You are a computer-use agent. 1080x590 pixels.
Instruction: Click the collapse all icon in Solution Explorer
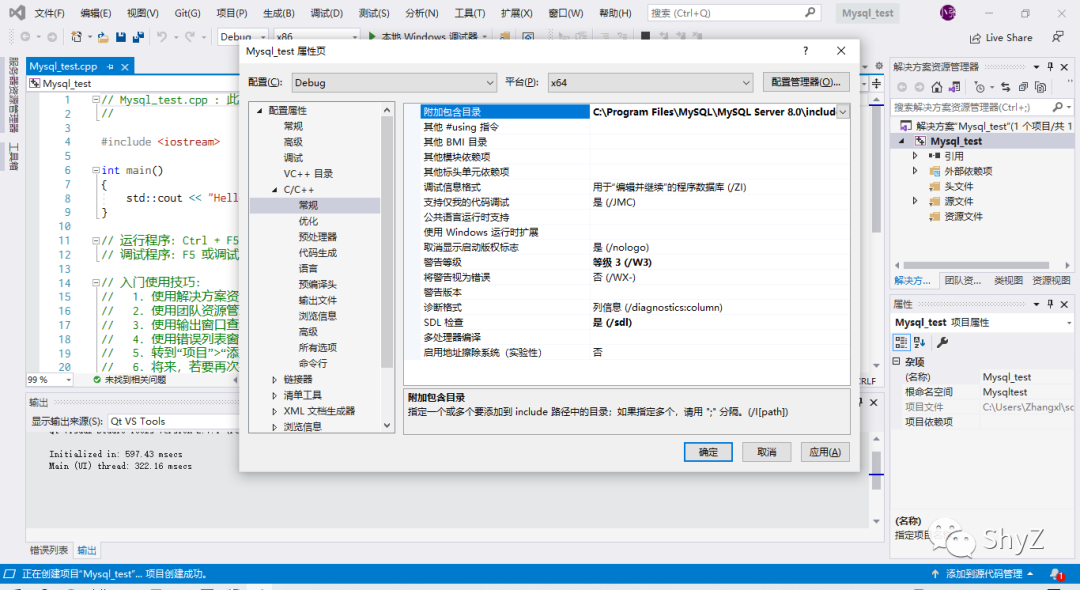(1024, 87)
